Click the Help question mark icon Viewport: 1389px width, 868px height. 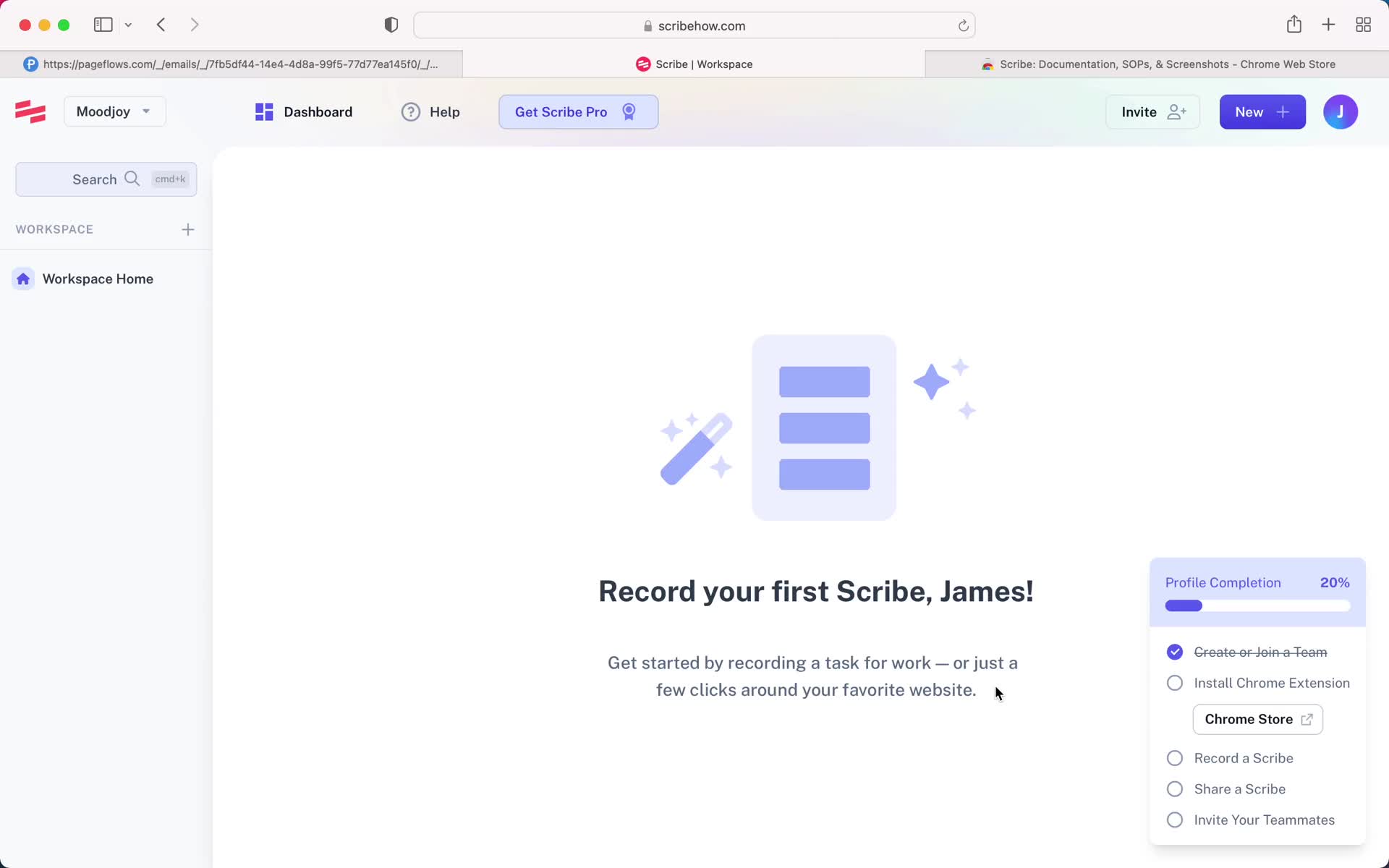pos(412,111)
